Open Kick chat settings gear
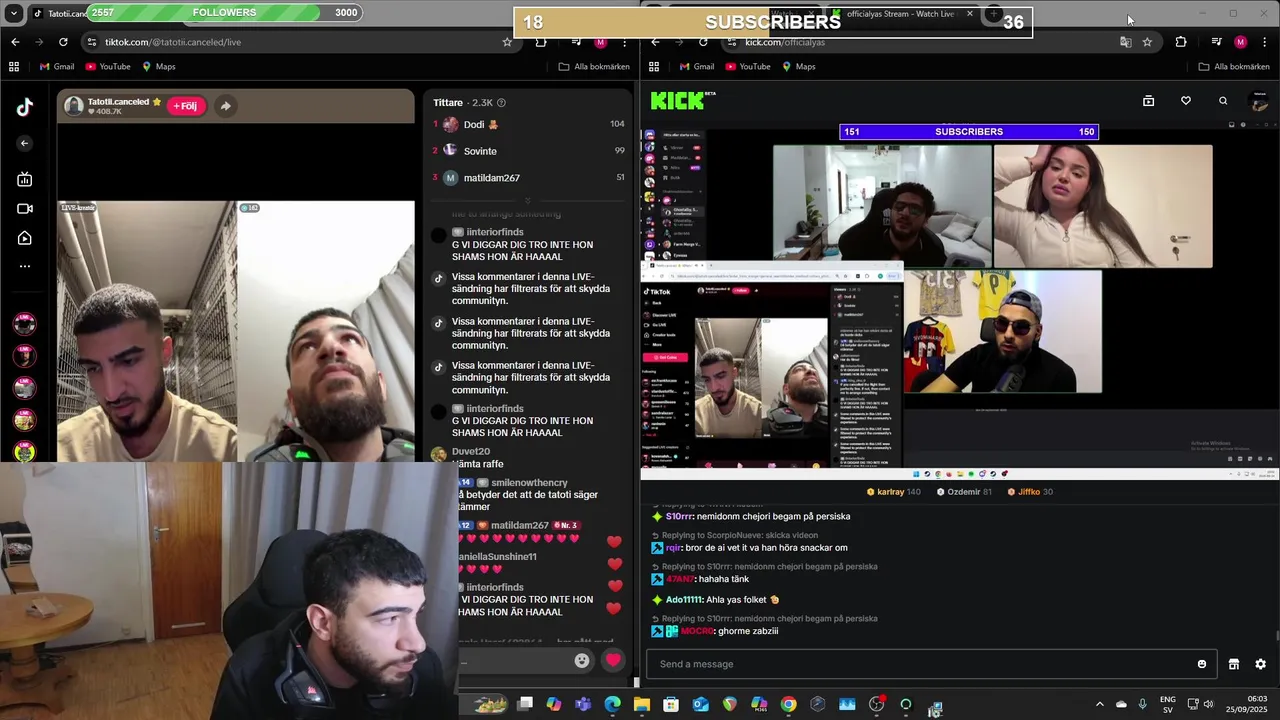Image resolution: width=1280 pixels, height=720 pixels. [x=1260, y=664]
